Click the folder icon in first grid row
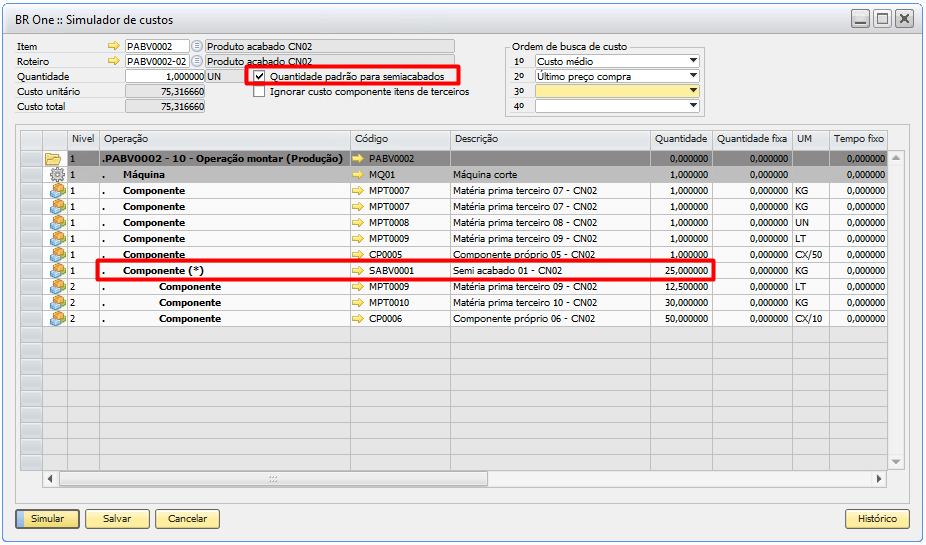Image resolution: width=926 pixels, height=545 pixels. click(x=53, y=159)
